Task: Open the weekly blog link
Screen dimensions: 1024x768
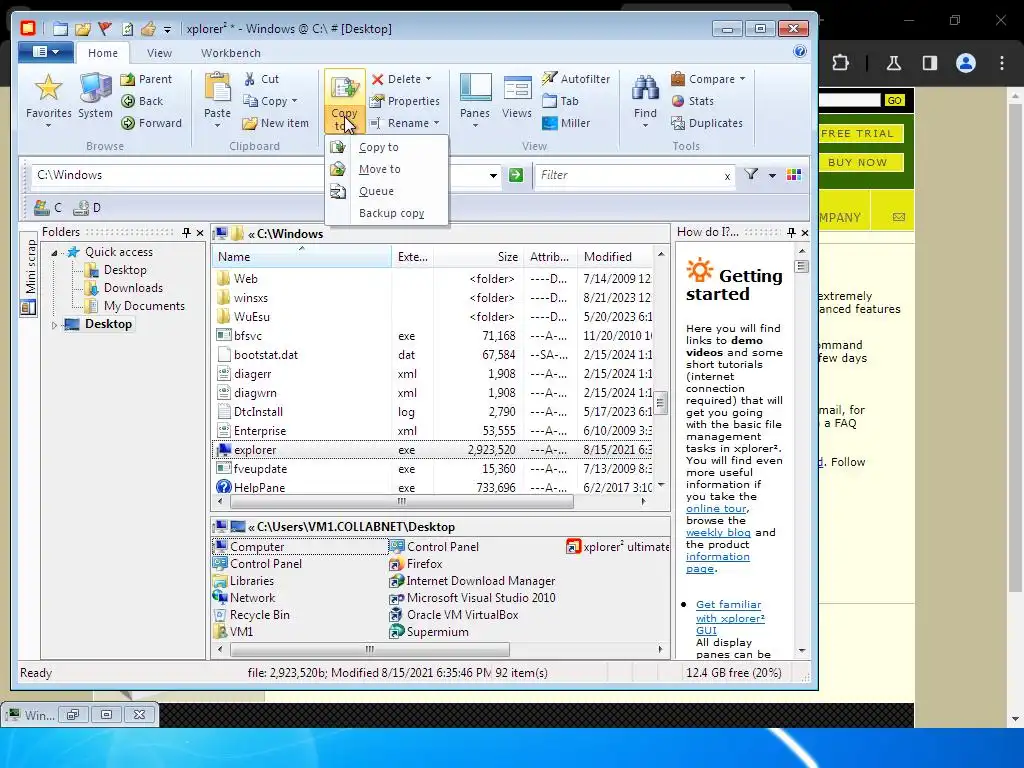Action: (x=718, y=532)
